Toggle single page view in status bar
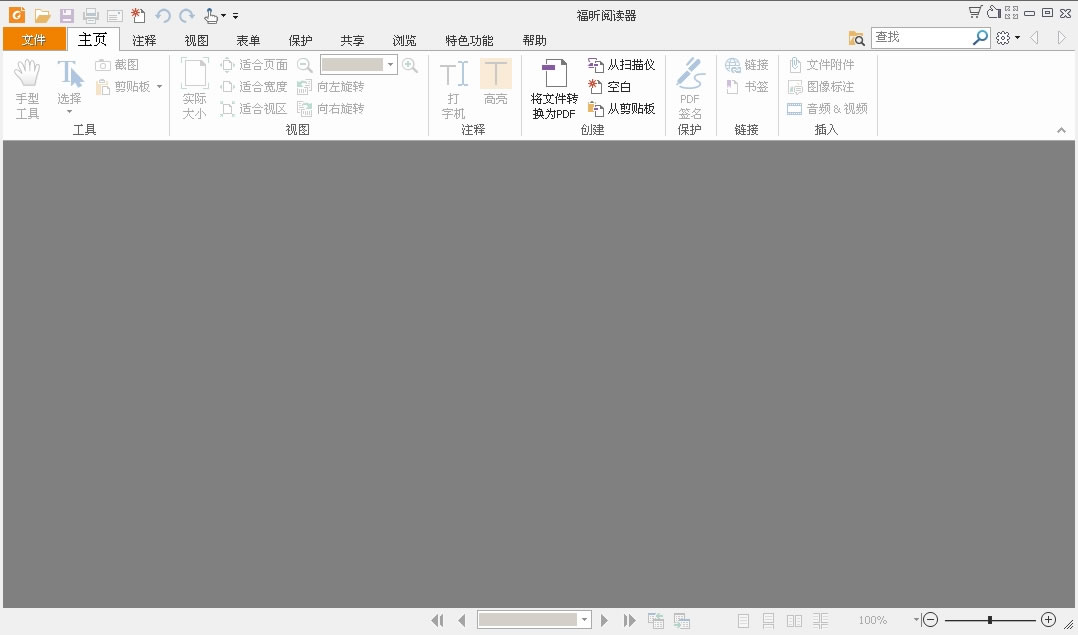The height and width of the screenshot is (635, 1078). [x=743, y=621]
